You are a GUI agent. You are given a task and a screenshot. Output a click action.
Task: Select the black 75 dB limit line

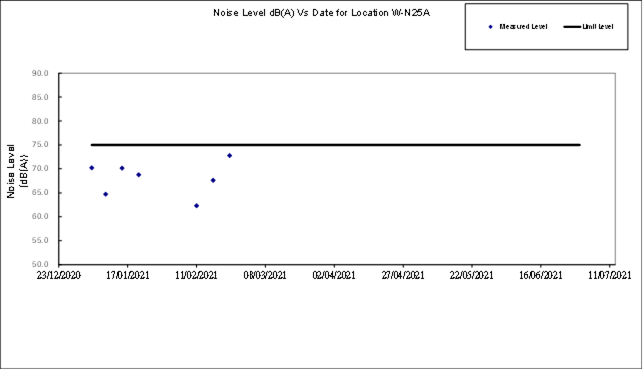[335, 145]
